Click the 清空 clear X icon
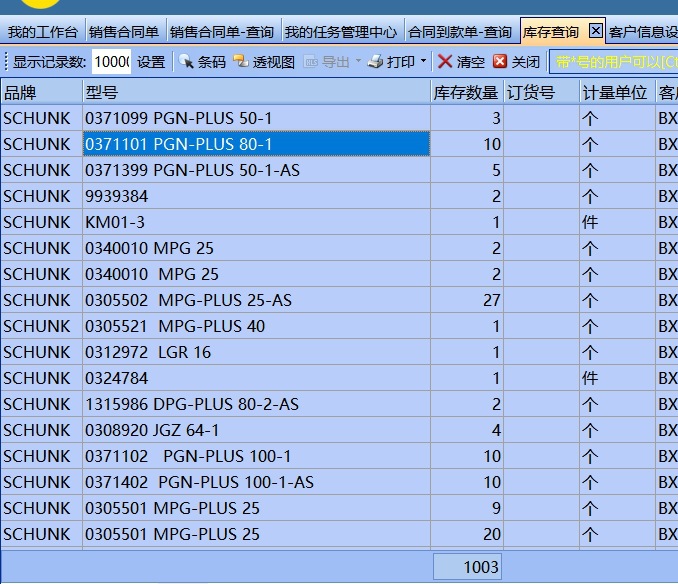Viewport: 678px width, 584px height. (x=446, y=62)
